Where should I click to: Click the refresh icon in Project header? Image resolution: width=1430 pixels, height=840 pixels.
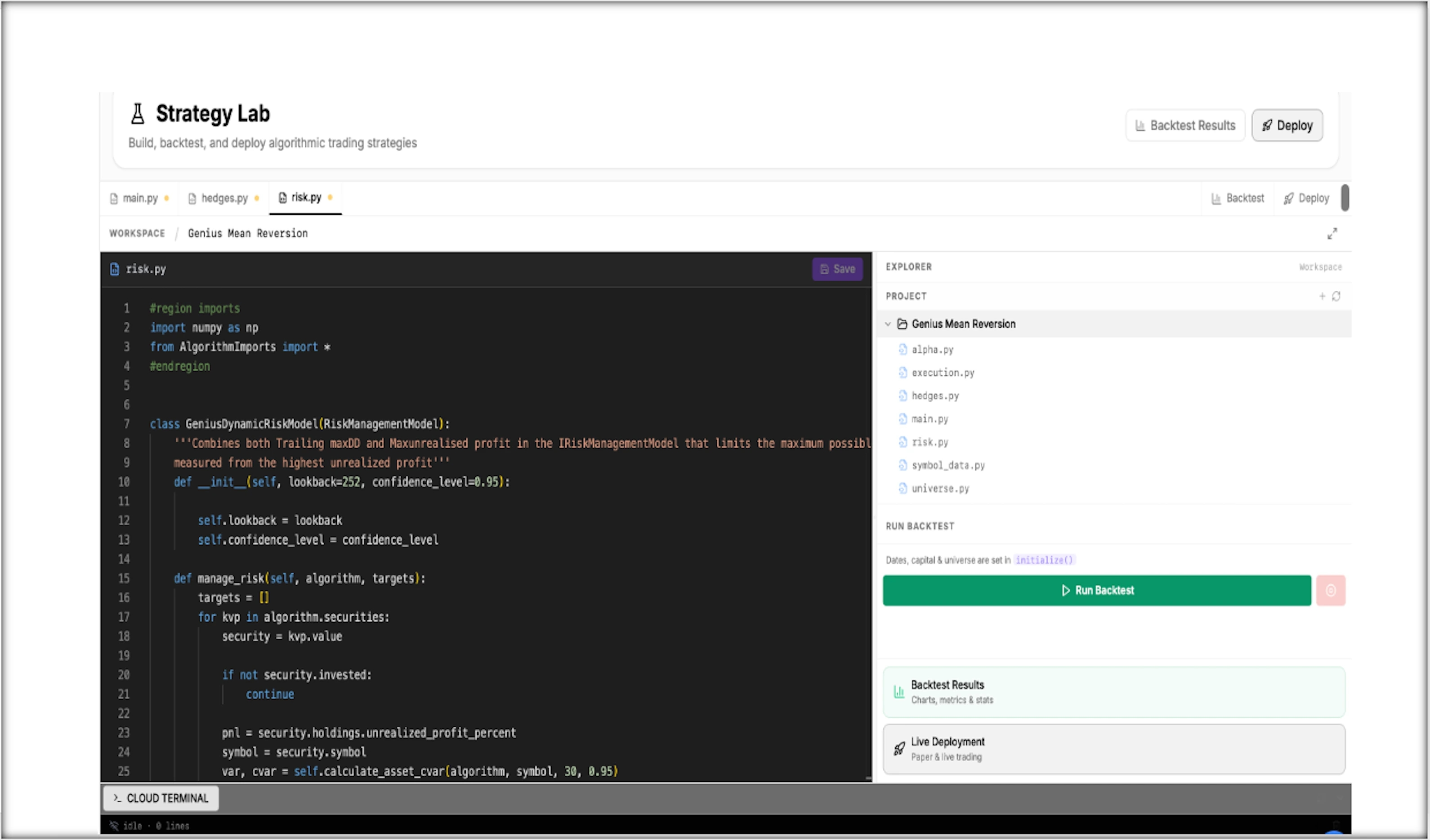click(1336, 296)
